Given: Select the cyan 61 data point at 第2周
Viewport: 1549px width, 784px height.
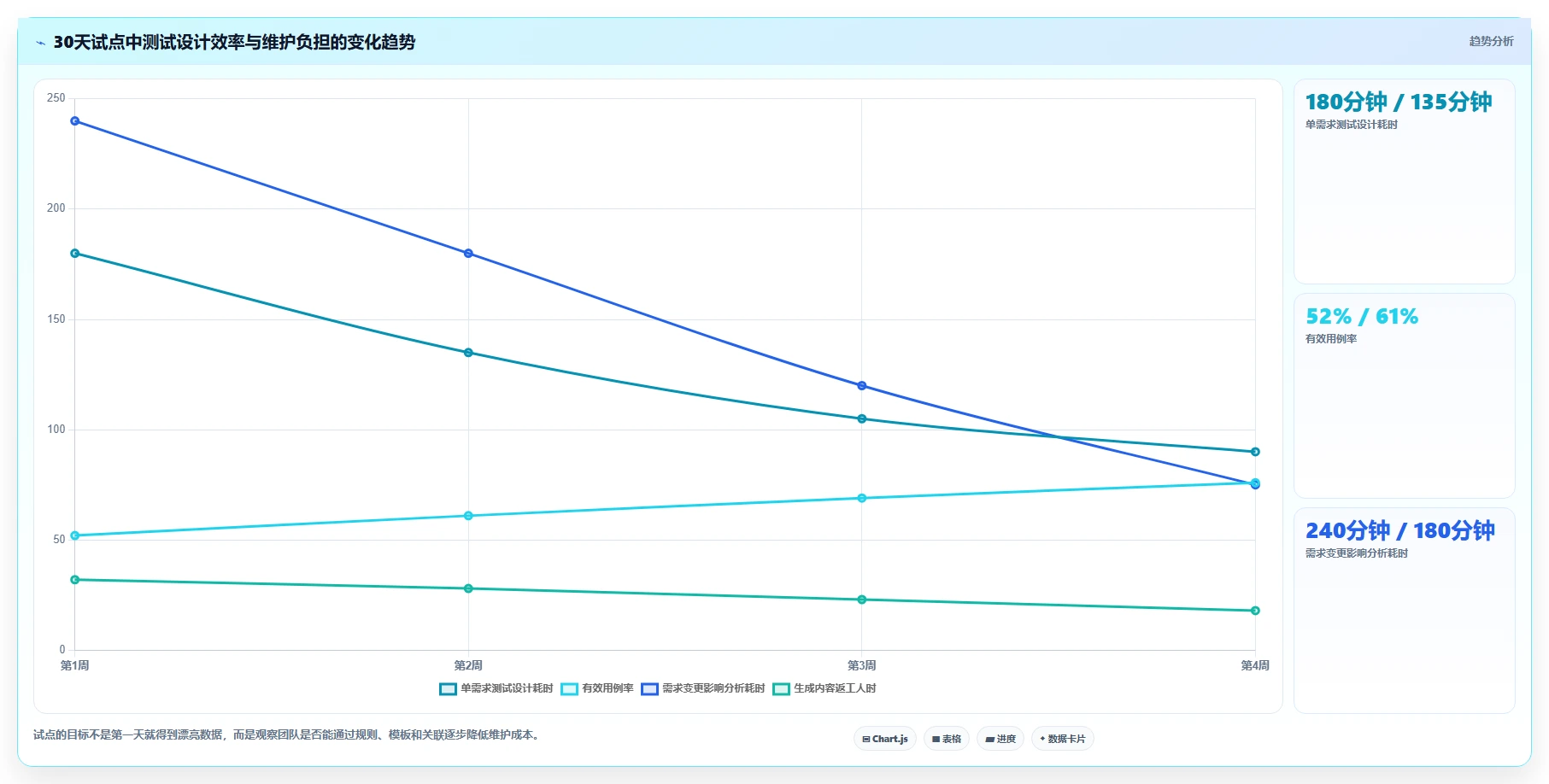Looking at the screenshot, I should [468, 516].
